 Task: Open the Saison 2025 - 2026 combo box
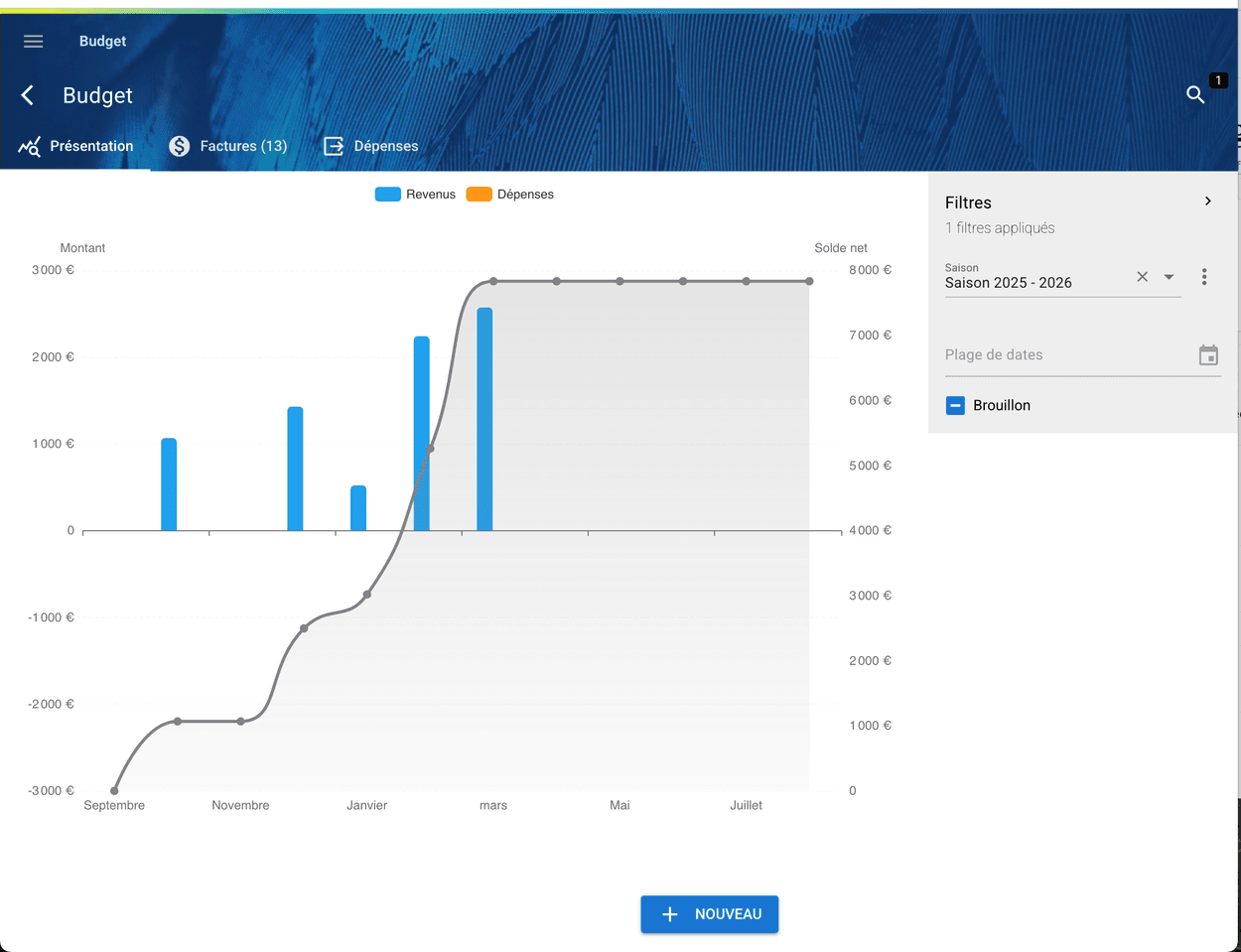1033,283
